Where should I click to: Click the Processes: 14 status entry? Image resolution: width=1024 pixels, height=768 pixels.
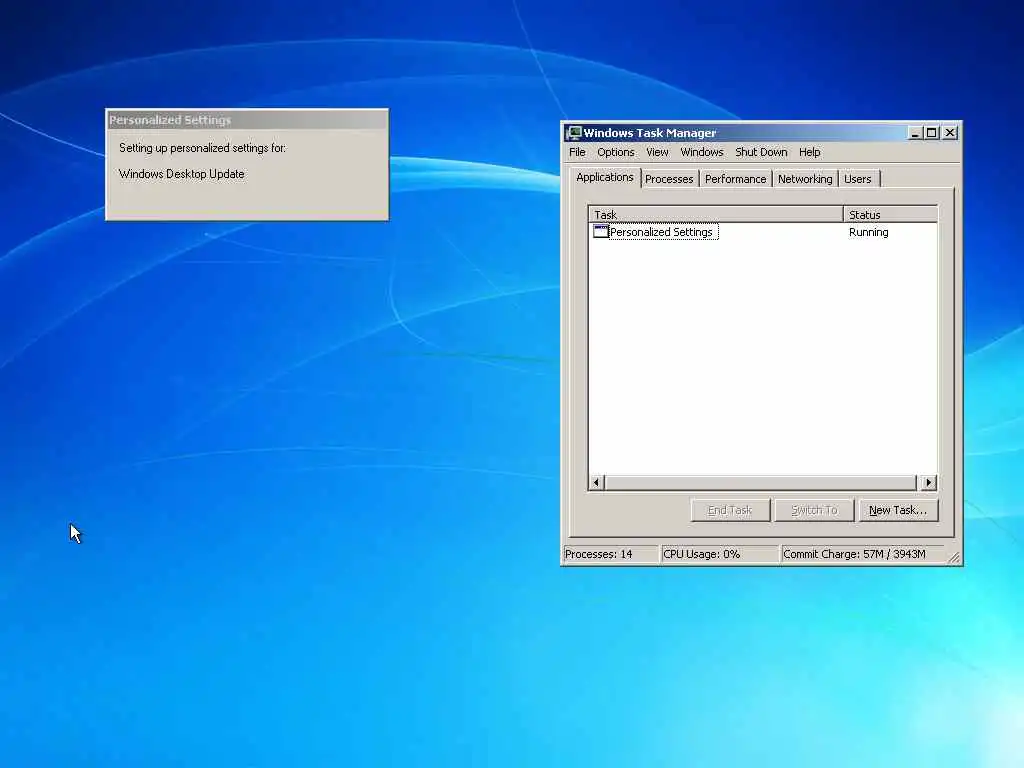[x=610, y=554]
